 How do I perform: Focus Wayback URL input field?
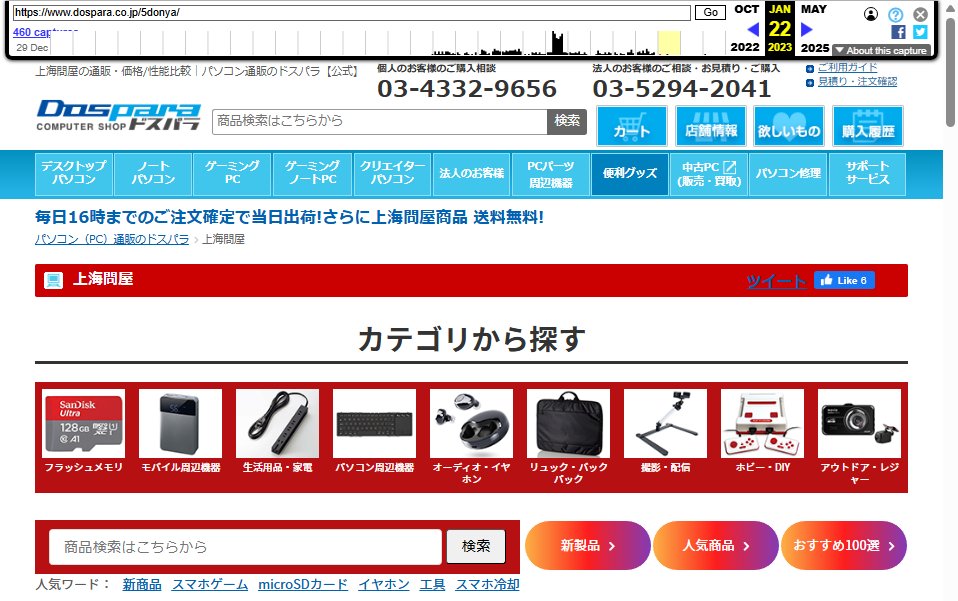(x=352, y=12)
